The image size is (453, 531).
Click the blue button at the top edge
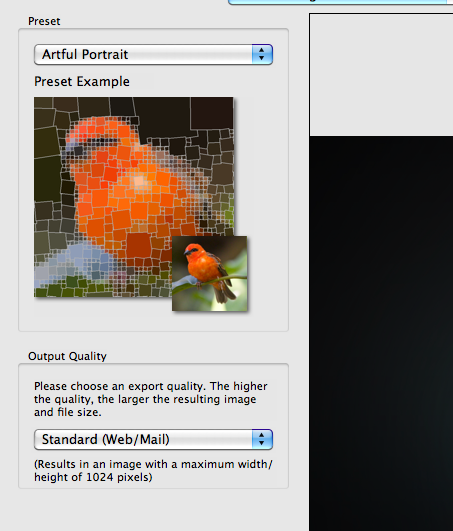340,2
